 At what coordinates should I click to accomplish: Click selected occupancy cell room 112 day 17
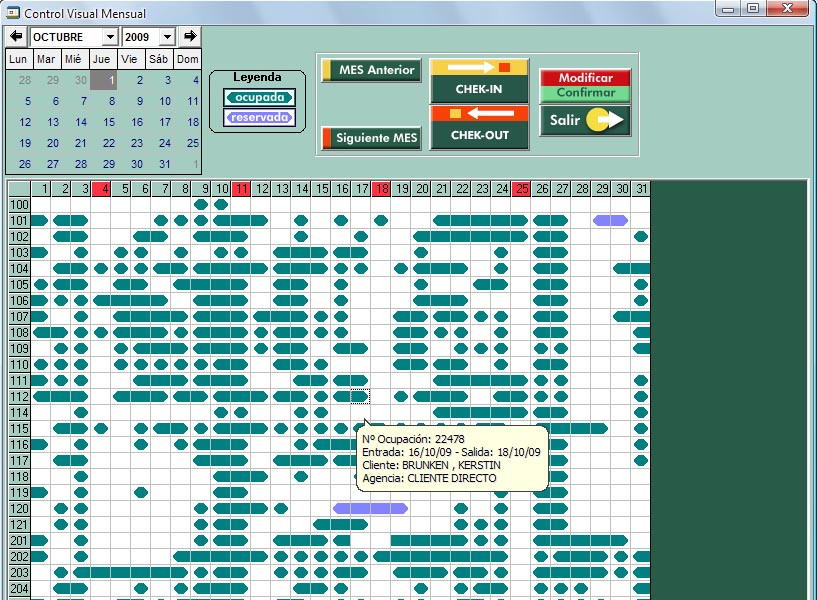(360, 397)
